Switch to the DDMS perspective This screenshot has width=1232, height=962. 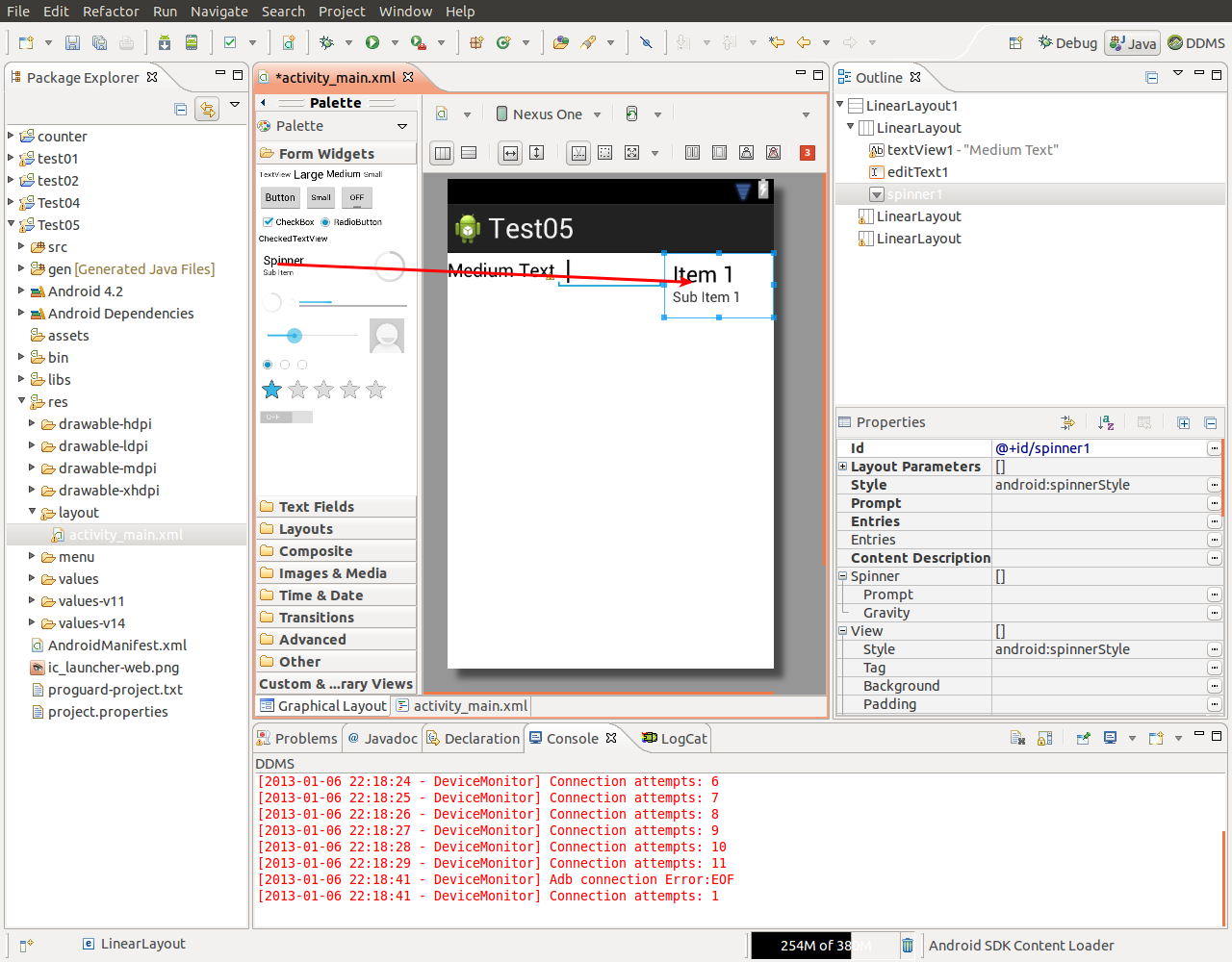1196,43
